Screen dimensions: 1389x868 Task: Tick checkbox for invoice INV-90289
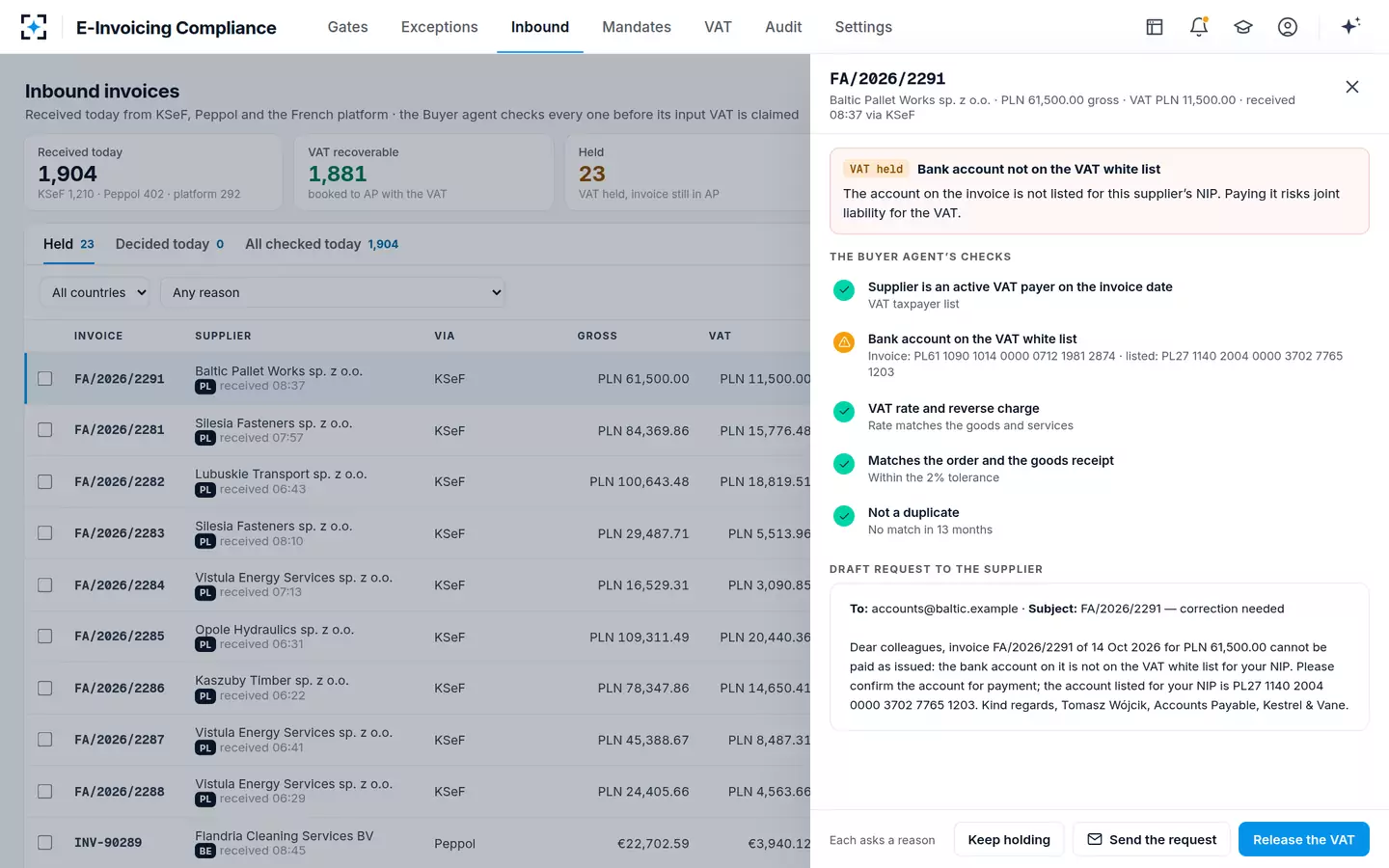click(x=45, y=843)
